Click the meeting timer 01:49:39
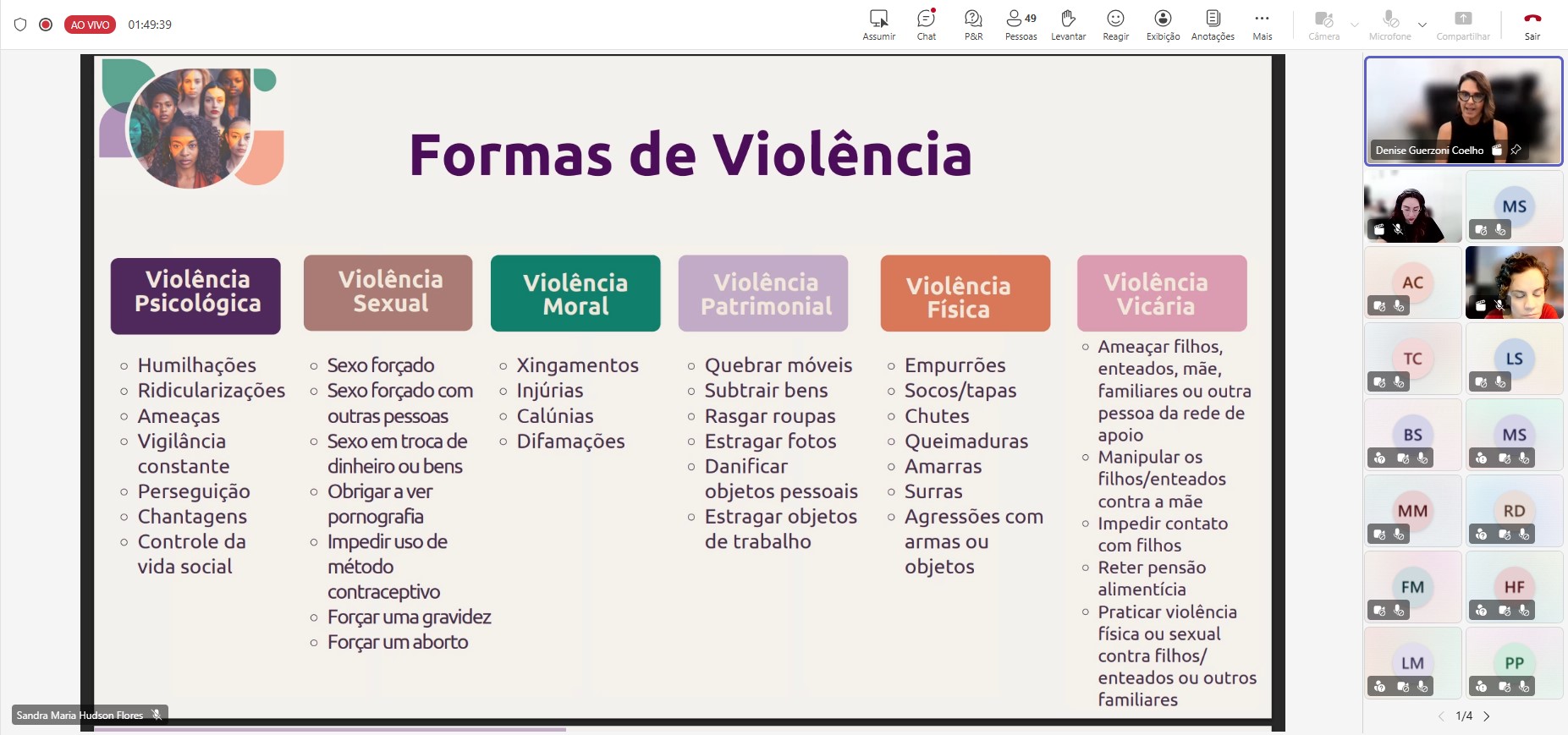The image size is (1568, 735). point(150,25)
